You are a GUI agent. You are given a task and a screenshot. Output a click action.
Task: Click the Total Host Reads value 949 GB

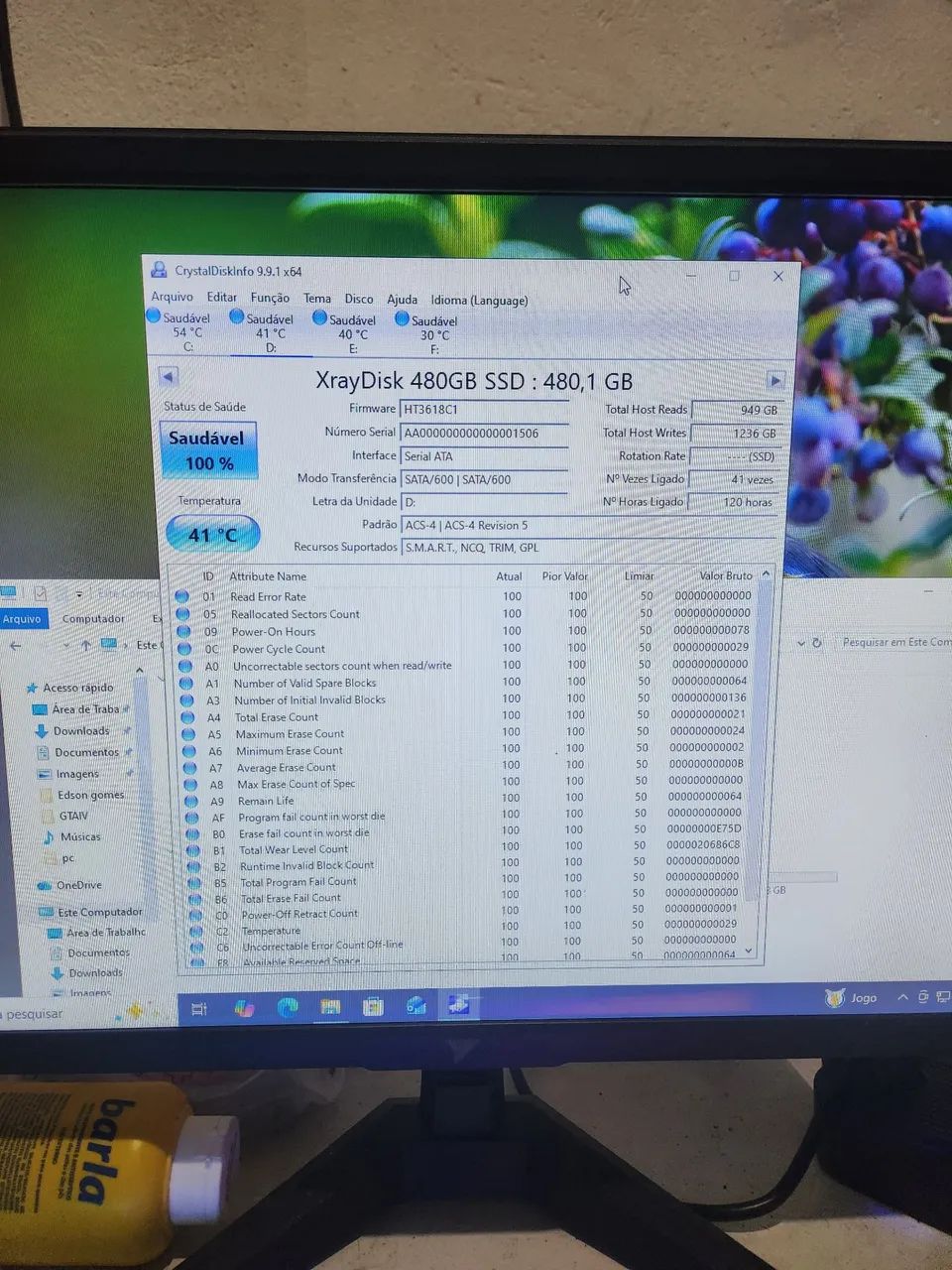[736, 410]
